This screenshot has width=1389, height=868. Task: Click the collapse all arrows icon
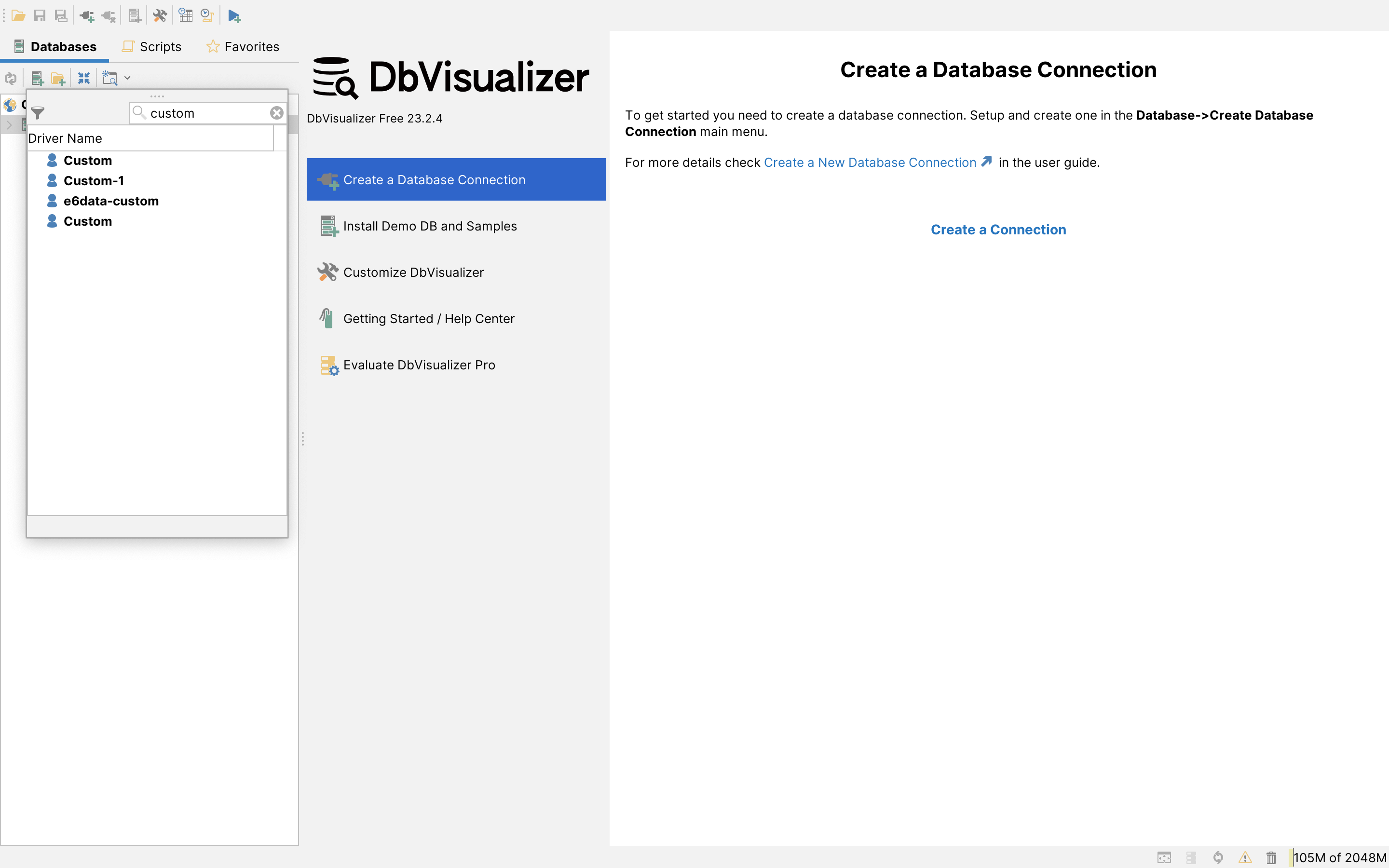84,78
